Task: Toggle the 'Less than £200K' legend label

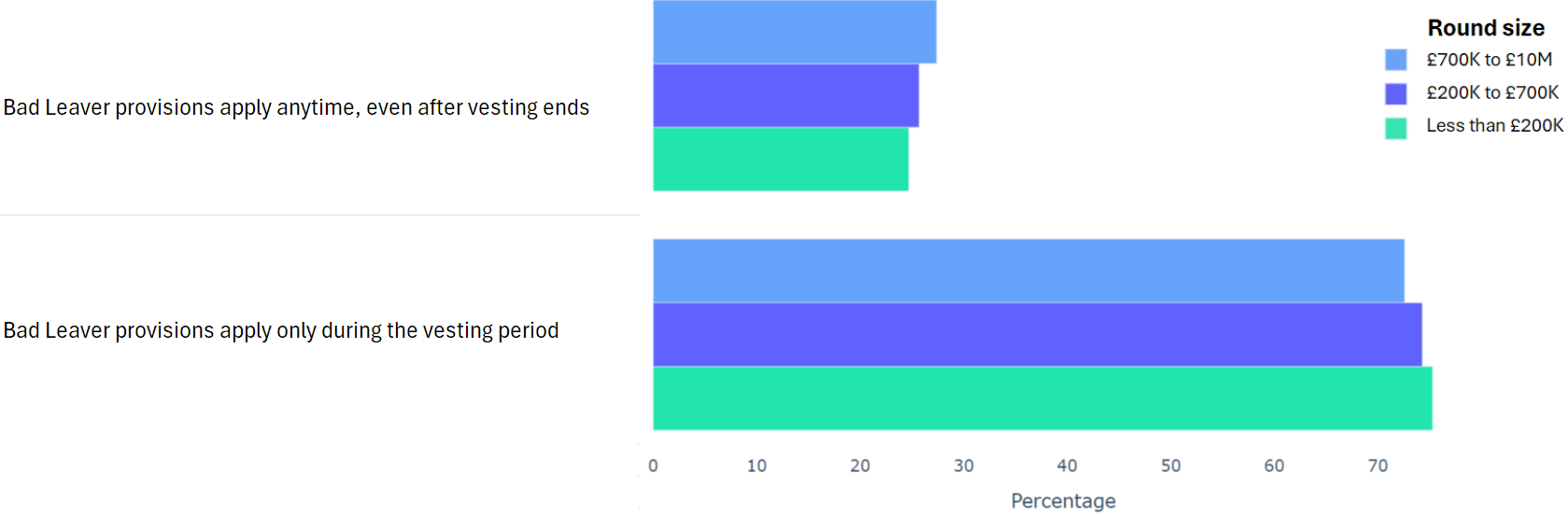Action: coord(1494,125)
